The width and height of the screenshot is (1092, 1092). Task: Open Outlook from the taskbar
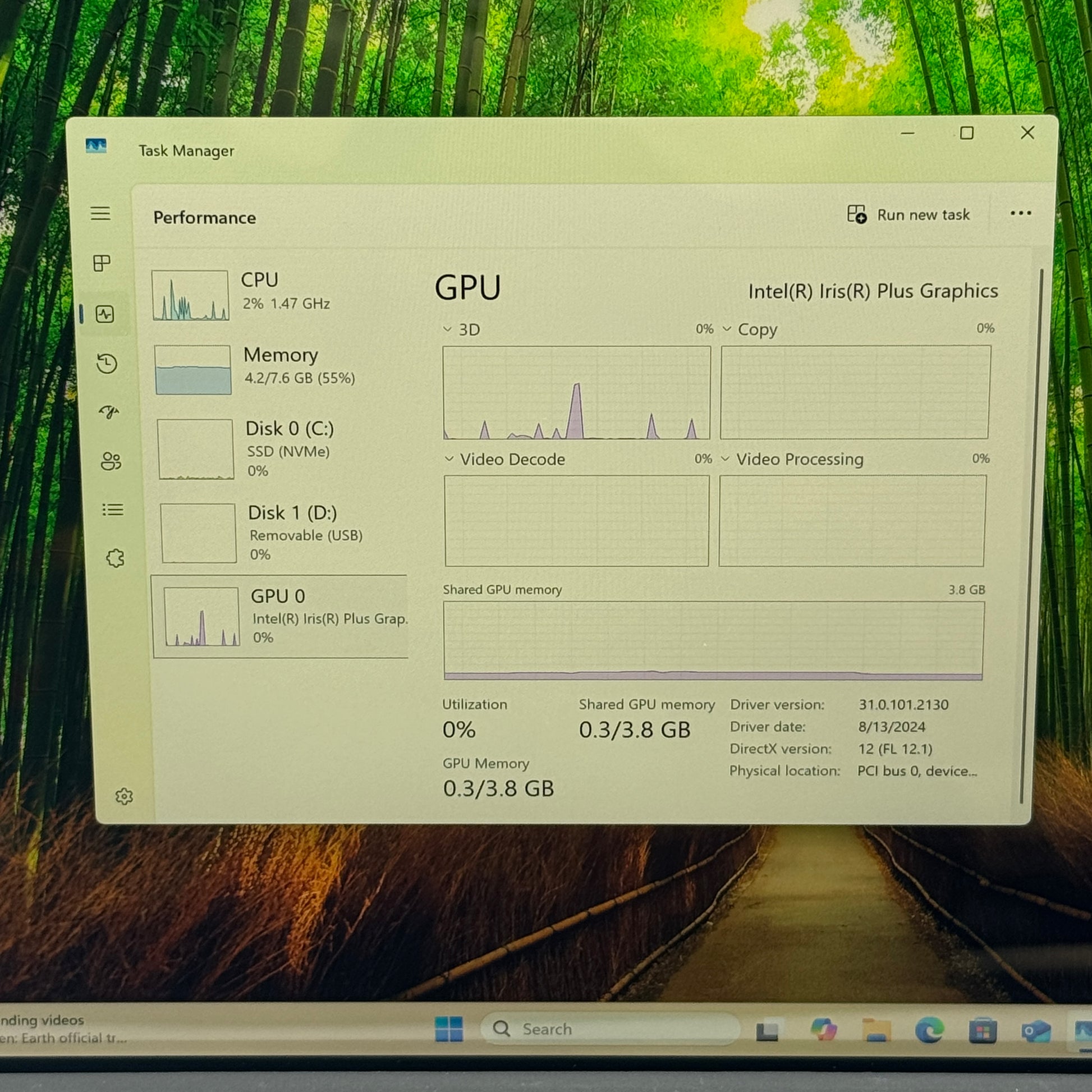pyautogui.click(x=1035, y=1031)
